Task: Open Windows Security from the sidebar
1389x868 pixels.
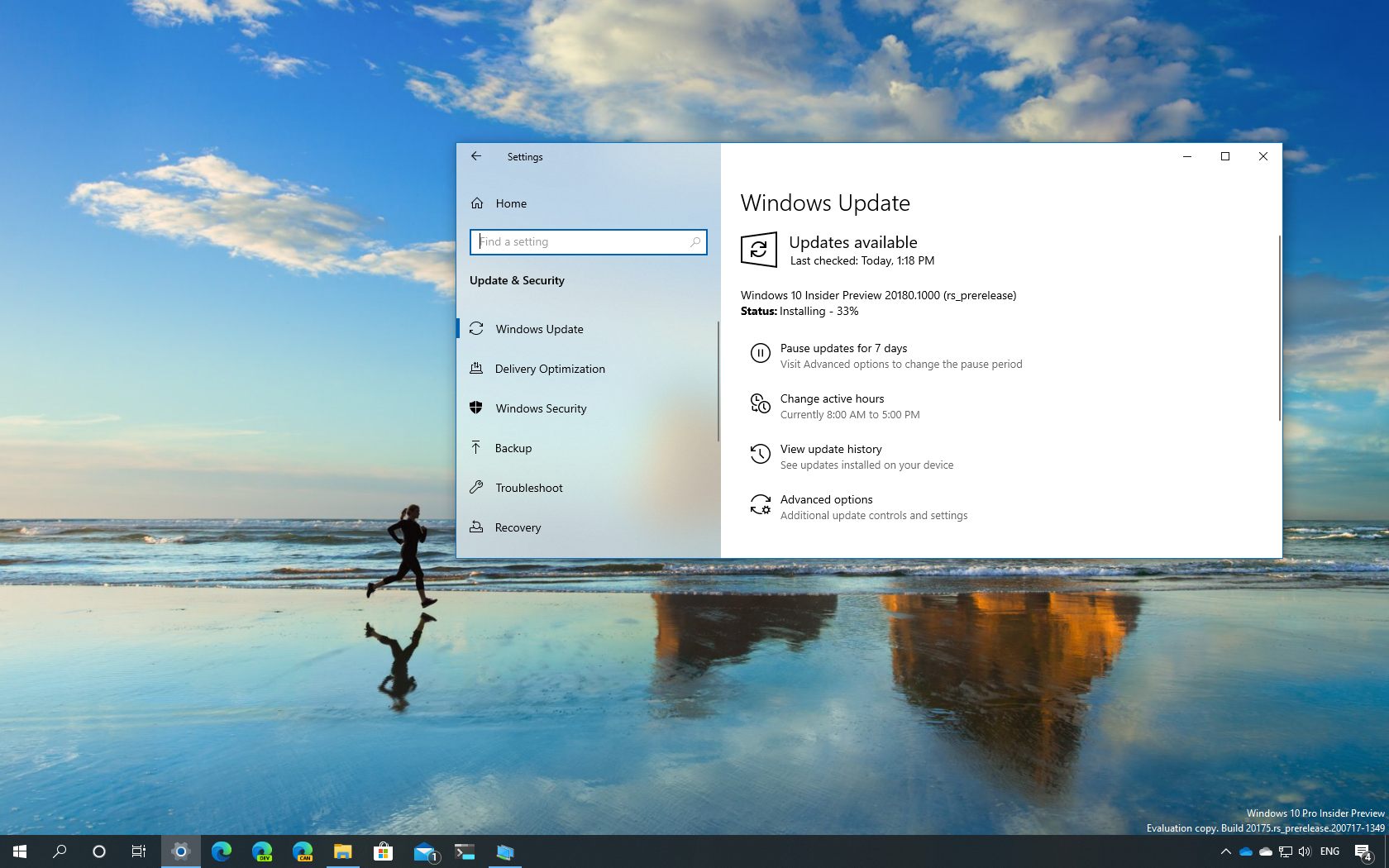Action: [x=540, y=408]
